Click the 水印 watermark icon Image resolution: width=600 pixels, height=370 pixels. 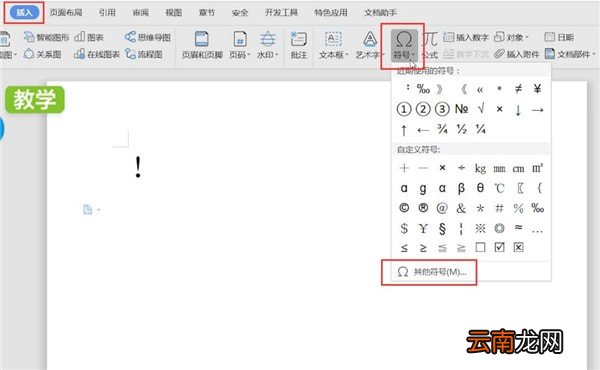tap(268, 39)
